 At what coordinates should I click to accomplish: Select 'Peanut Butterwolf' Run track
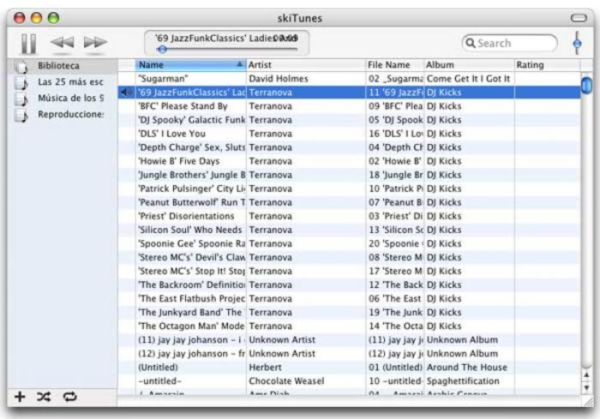click(191, 202)
